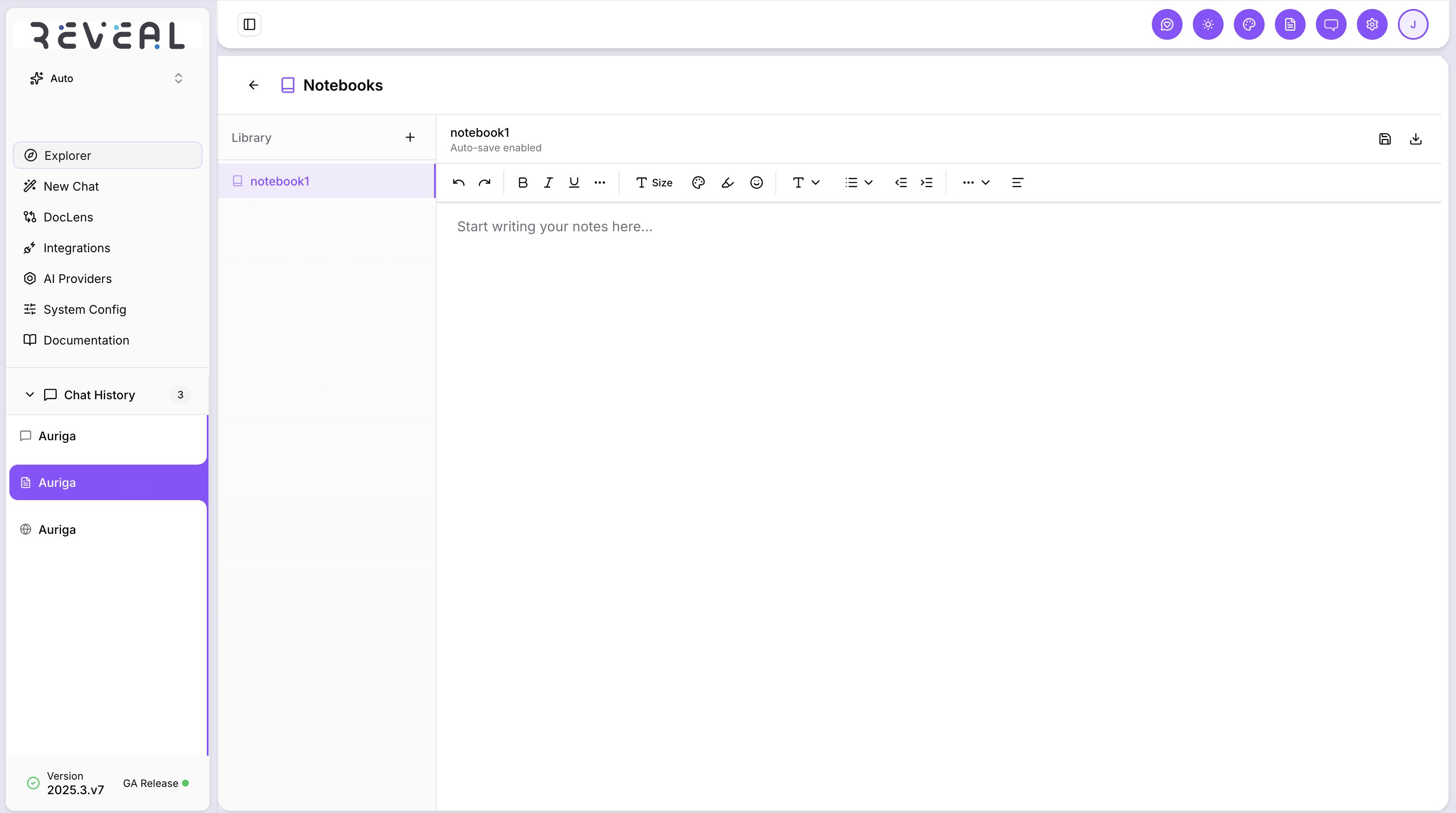Open AI Providers page
This screenshot has height=813, width=1456.
tap(107, 279)
